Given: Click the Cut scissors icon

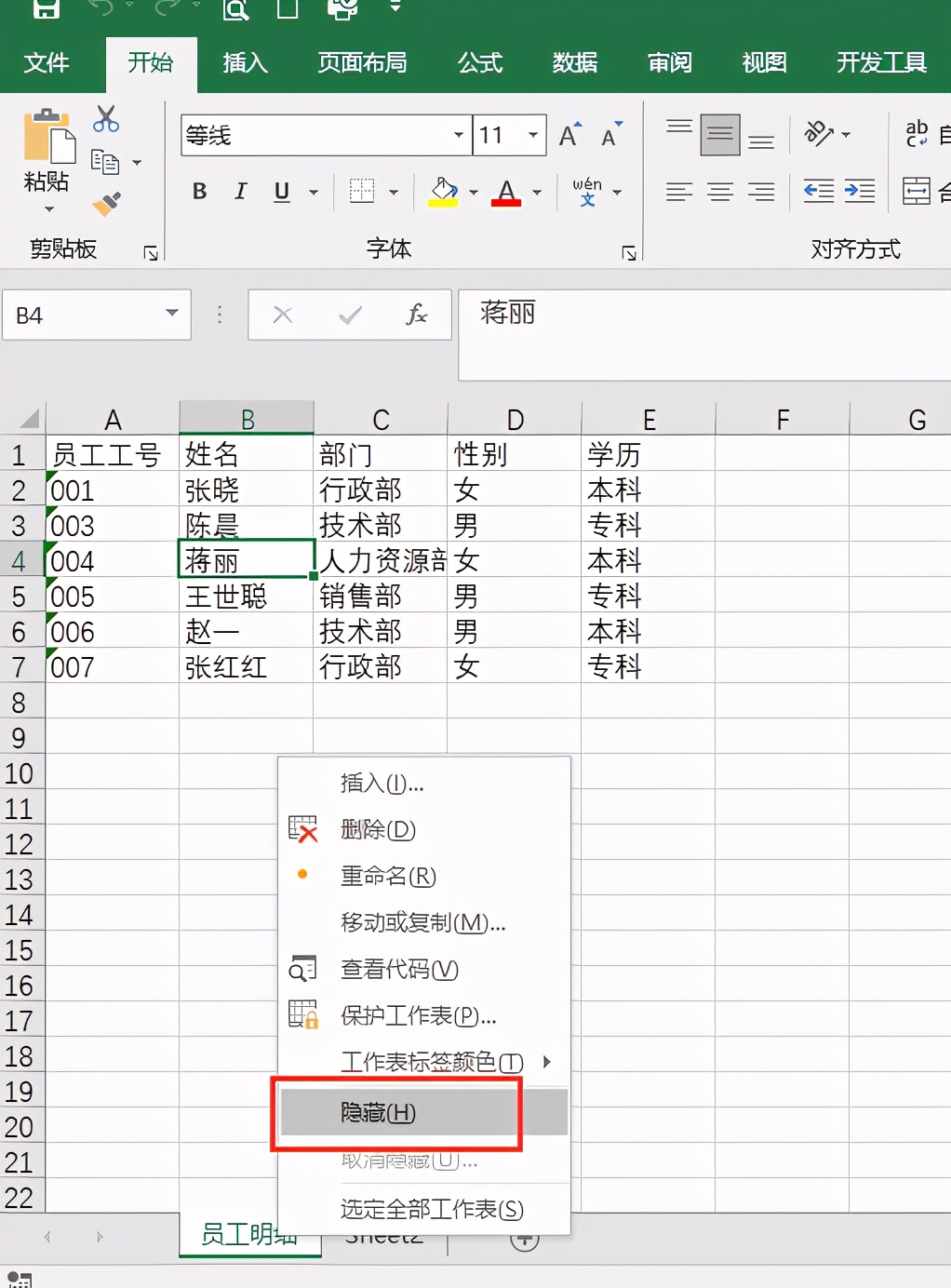Looking at the screenshot, I should click(x=106, y=119).
